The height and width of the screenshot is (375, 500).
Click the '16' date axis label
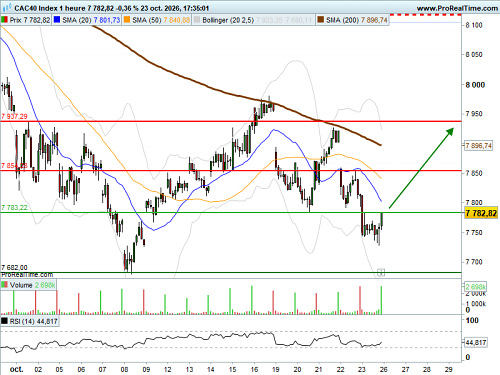pos(254,369)
